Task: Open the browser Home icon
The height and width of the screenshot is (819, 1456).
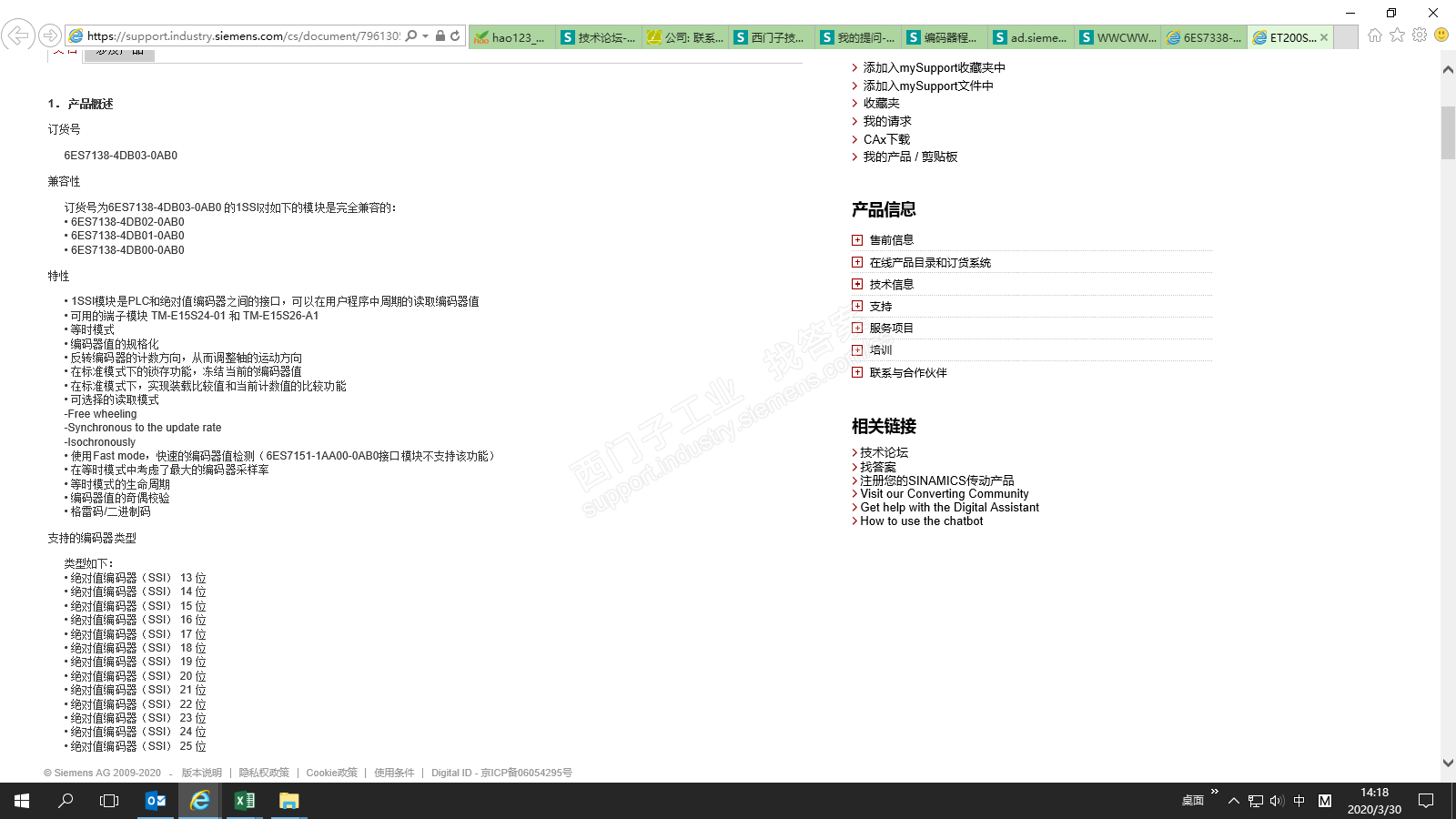Action: [1374, 35]
